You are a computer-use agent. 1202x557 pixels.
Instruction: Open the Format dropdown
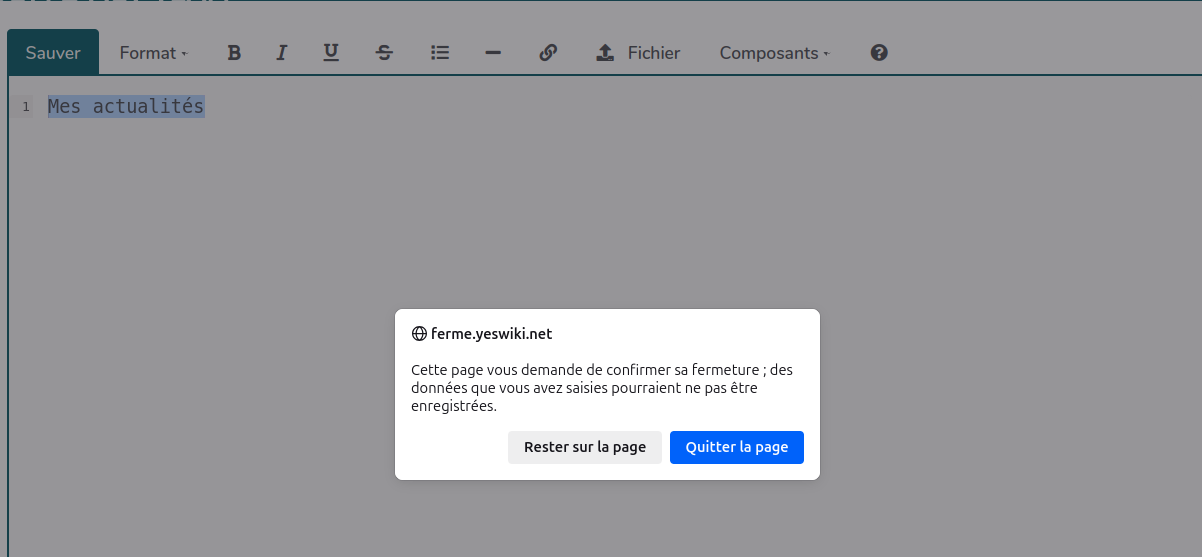pos(153,53)
